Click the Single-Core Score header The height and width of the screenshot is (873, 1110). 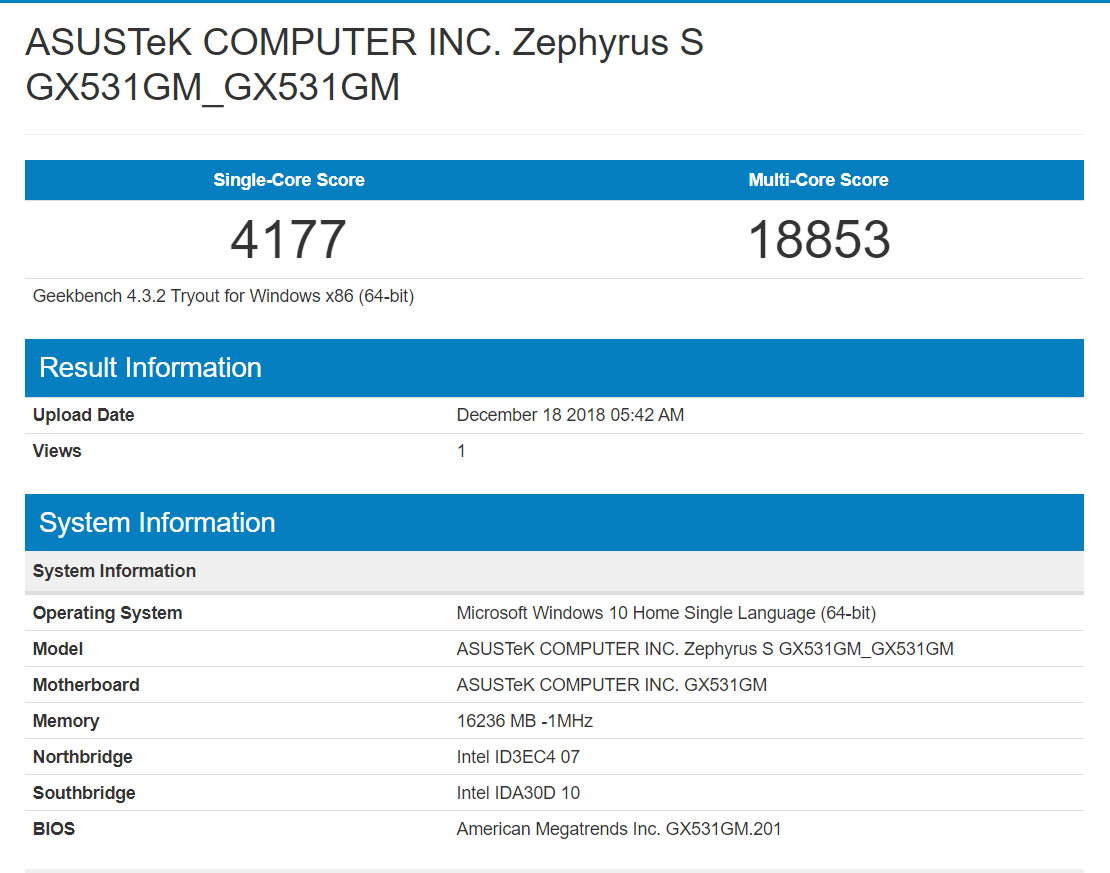coord(289,180)
